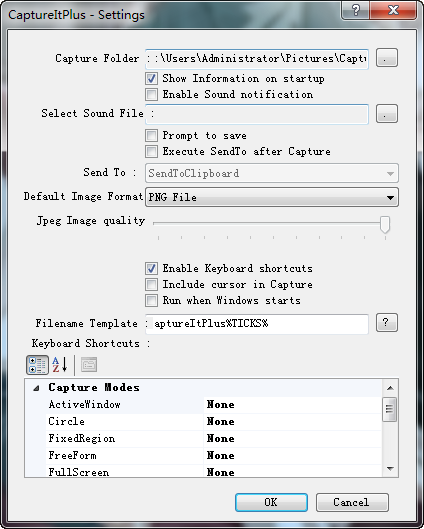
Task: Click the Property Pages icon
Action: click(x=89, y=365)
